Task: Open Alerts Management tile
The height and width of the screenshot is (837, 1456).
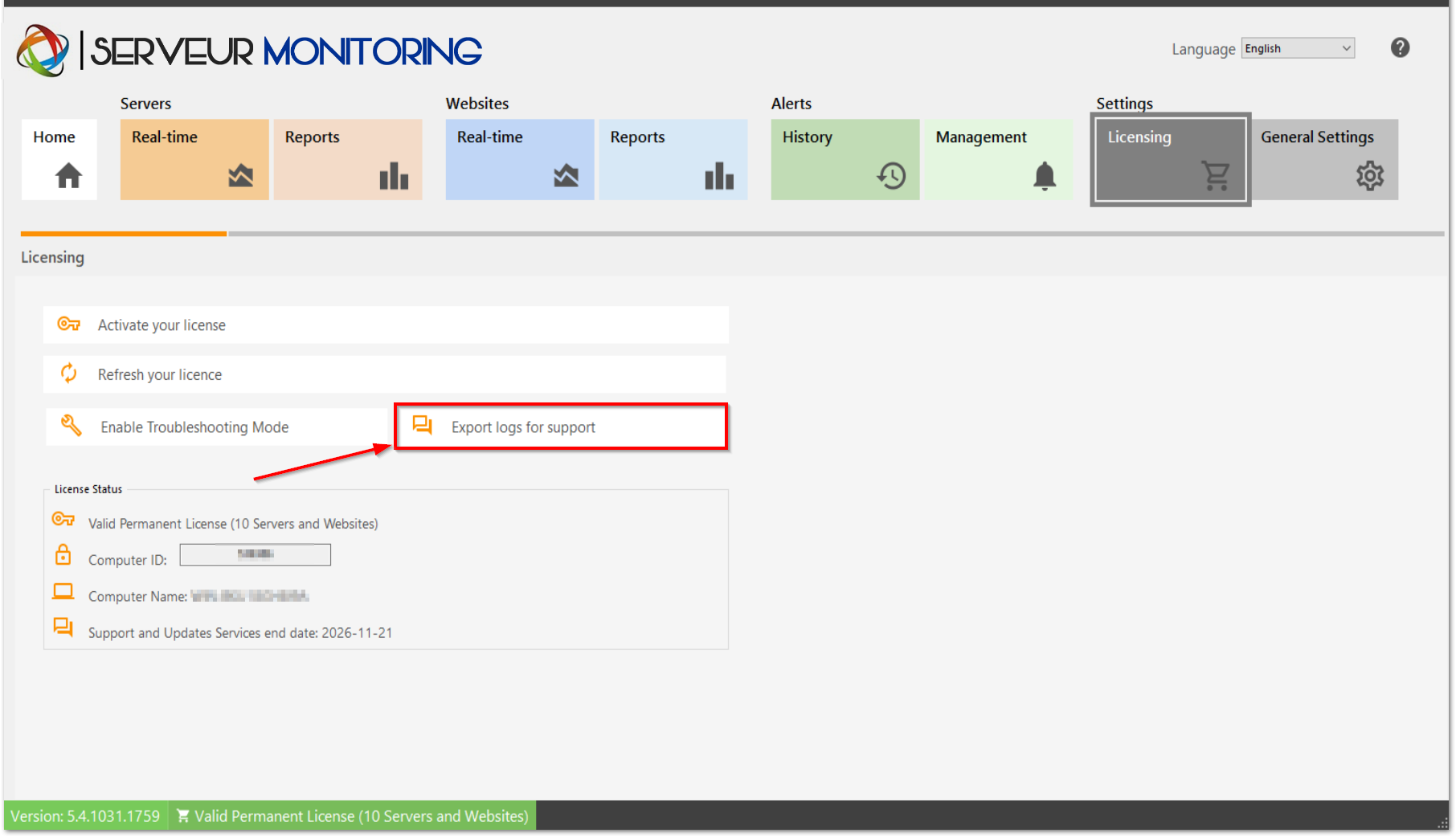Action: tap(999, 159)
